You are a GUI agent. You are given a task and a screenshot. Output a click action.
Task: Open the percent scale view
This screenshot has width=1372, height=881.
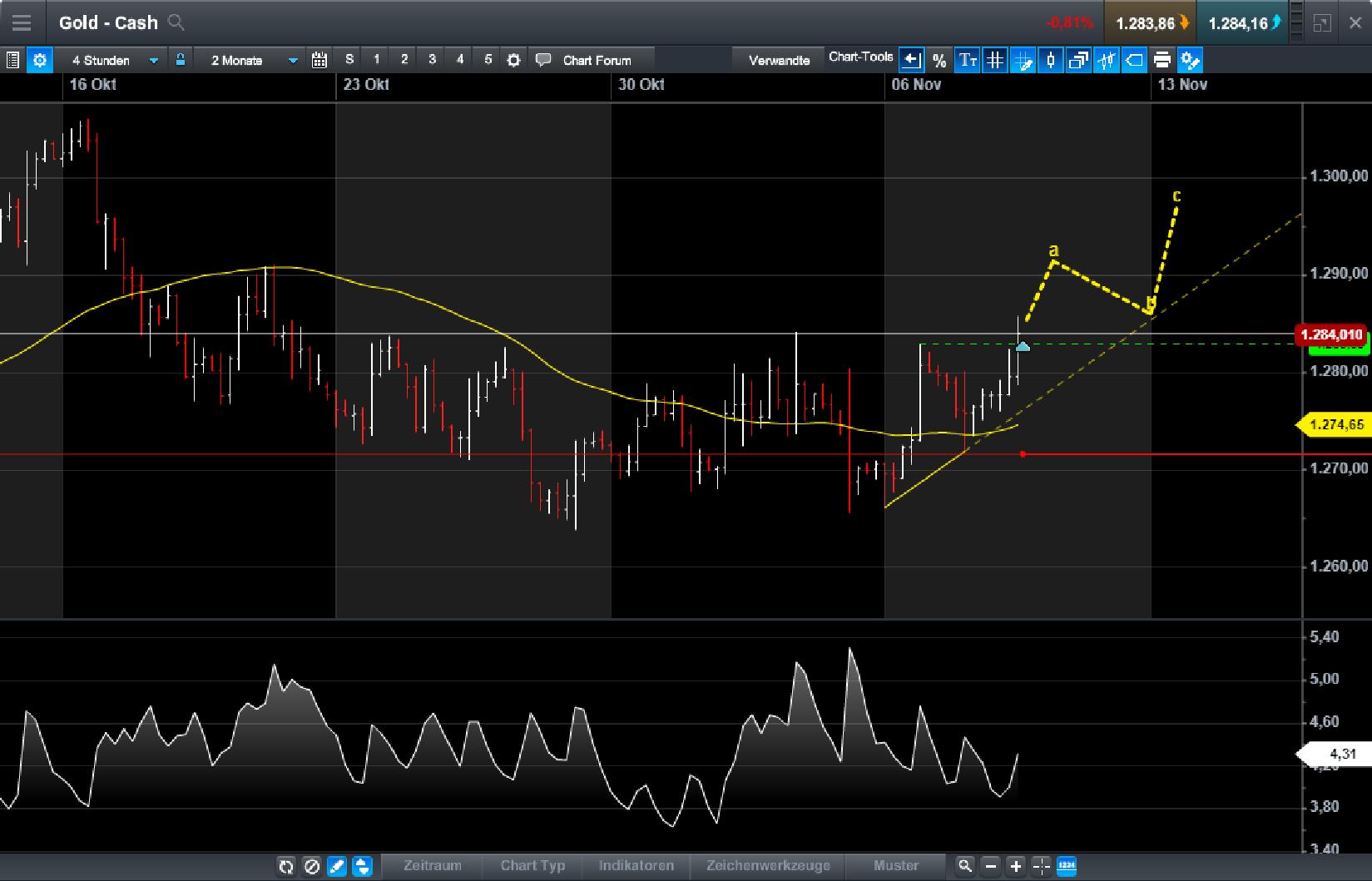click(939, 60)
